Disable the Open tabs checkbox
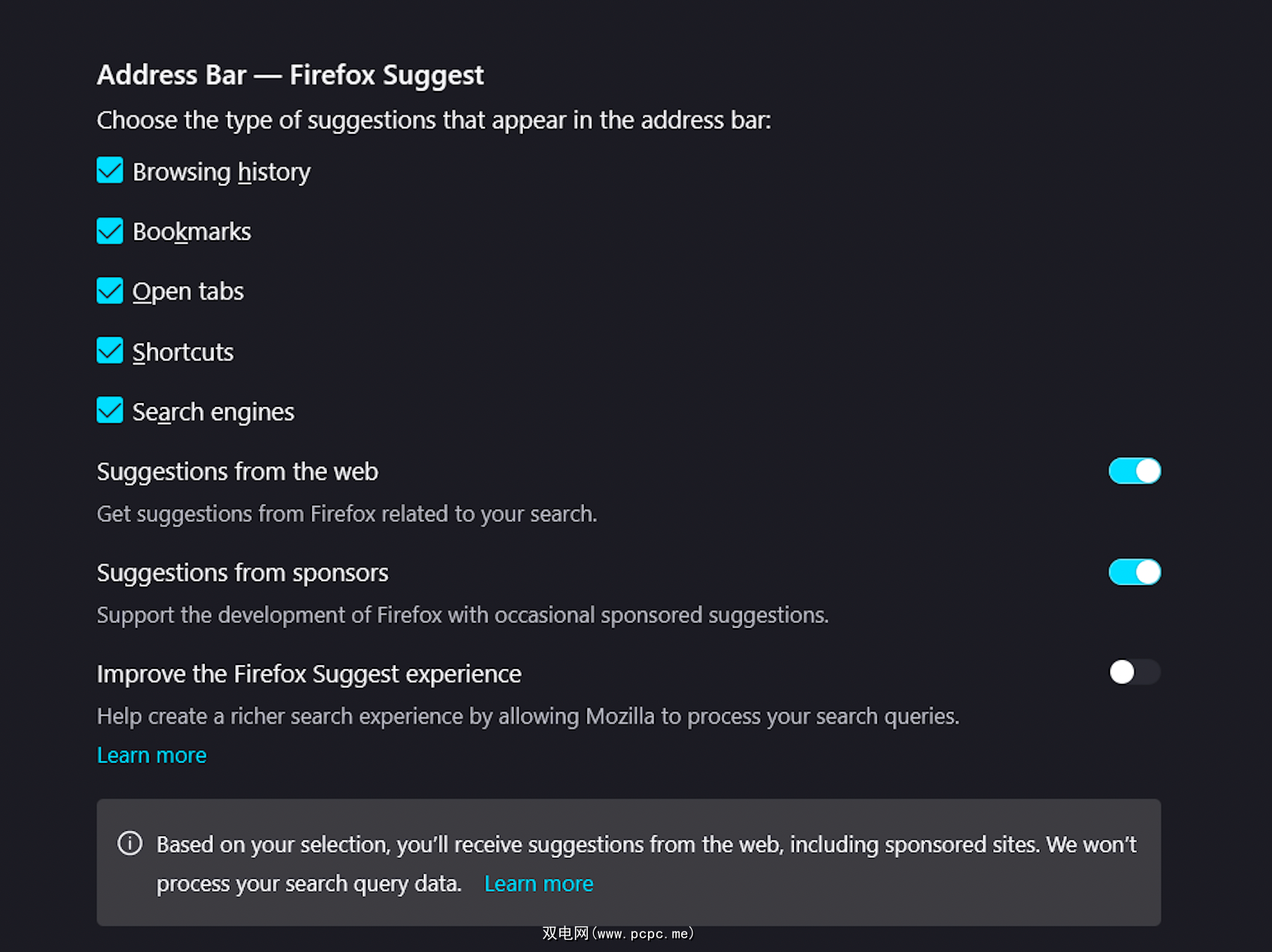Viewport: 1272px width, 952px height. coord(110,291)
